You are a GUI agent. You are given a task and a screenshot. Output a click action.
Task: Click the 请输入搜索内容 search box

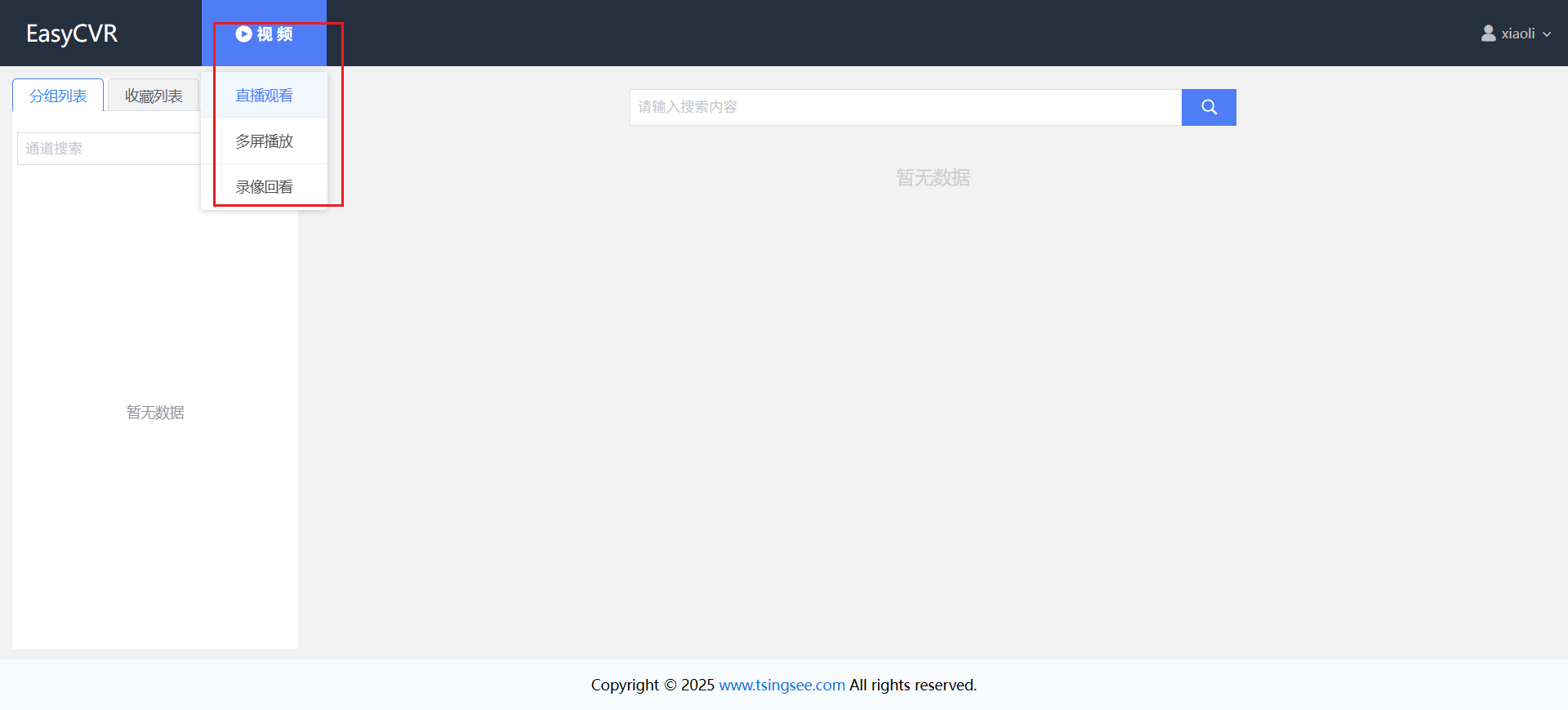click(905, 107)
